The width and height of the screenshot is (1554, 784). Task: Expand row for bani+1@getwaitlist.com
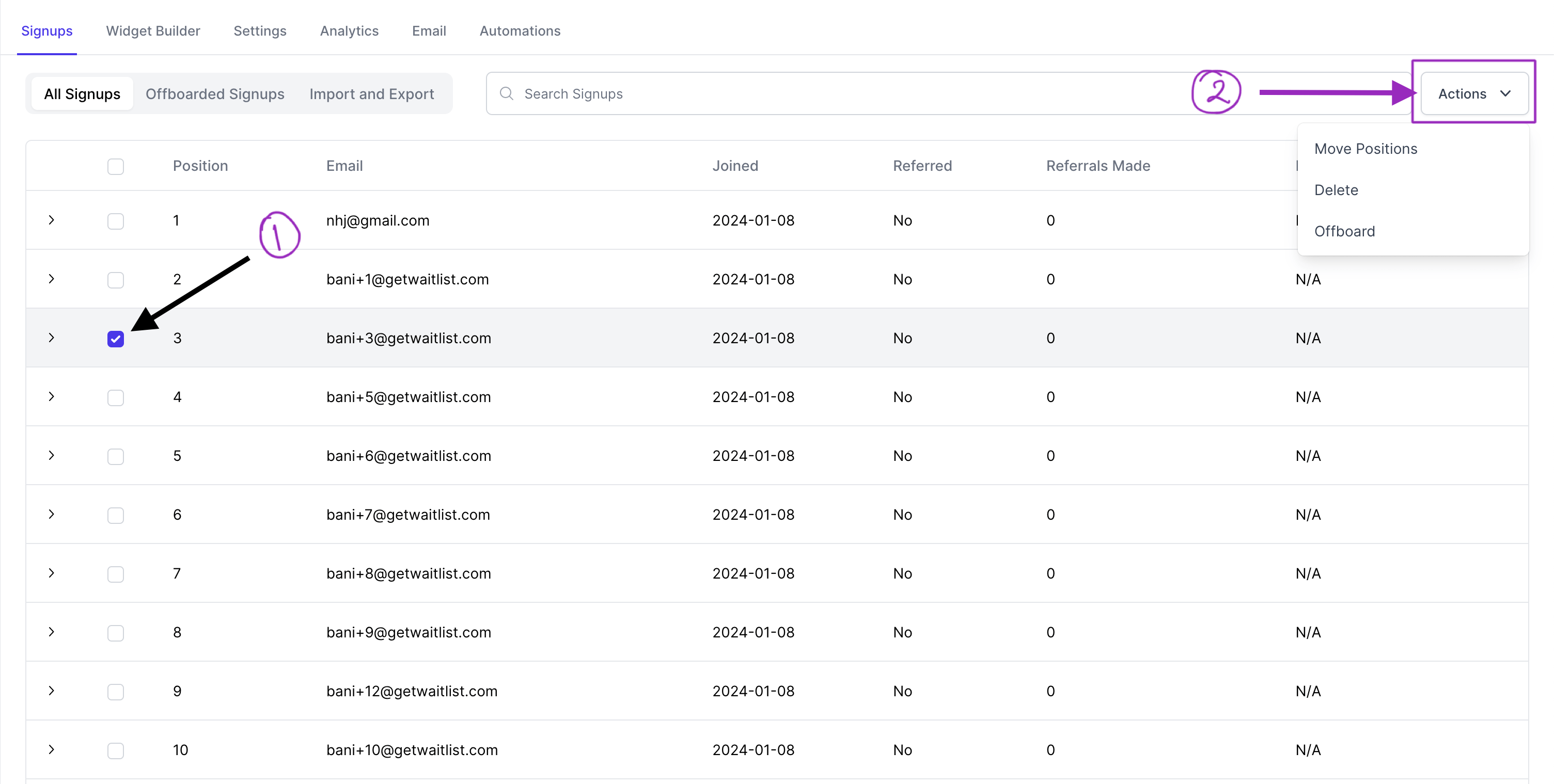pos(51,279)
